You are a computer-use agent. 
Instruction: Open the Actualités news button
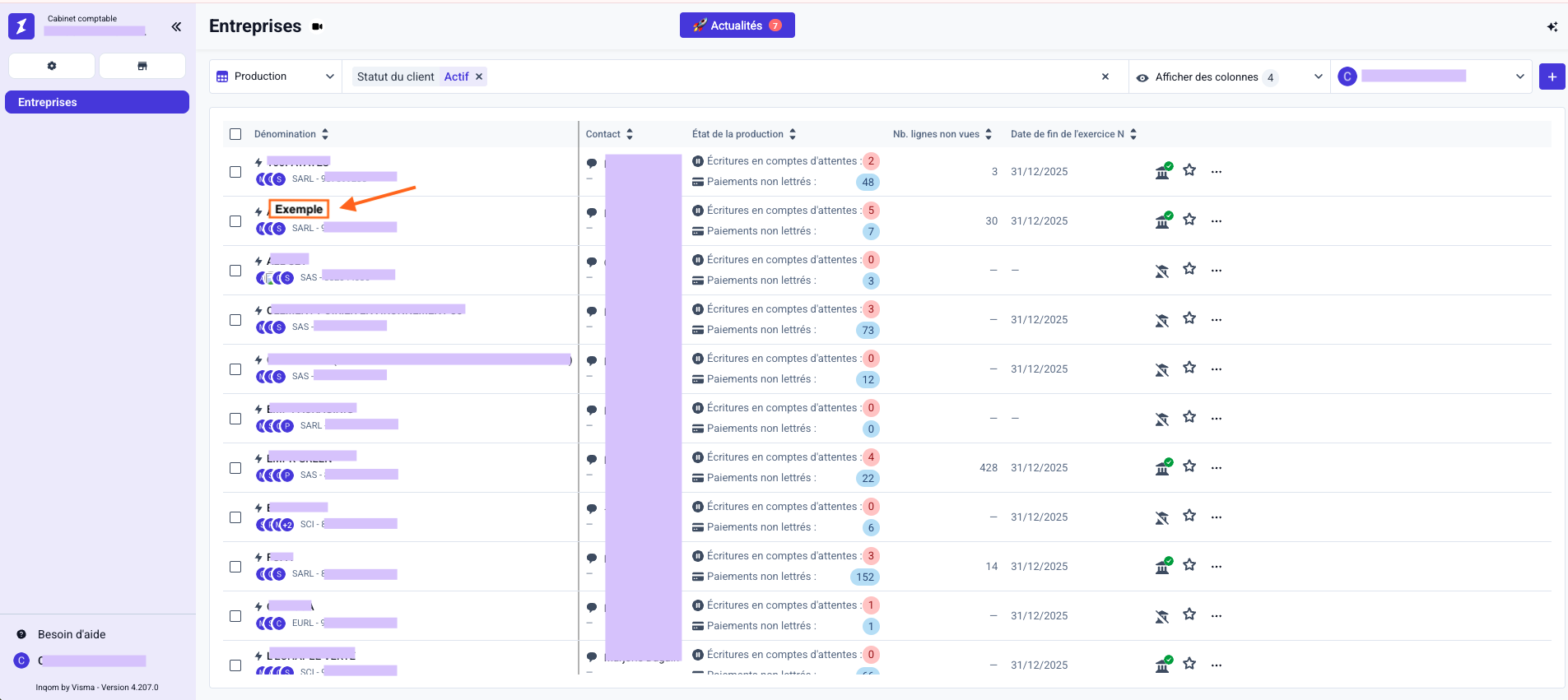(x=737, y=25)
